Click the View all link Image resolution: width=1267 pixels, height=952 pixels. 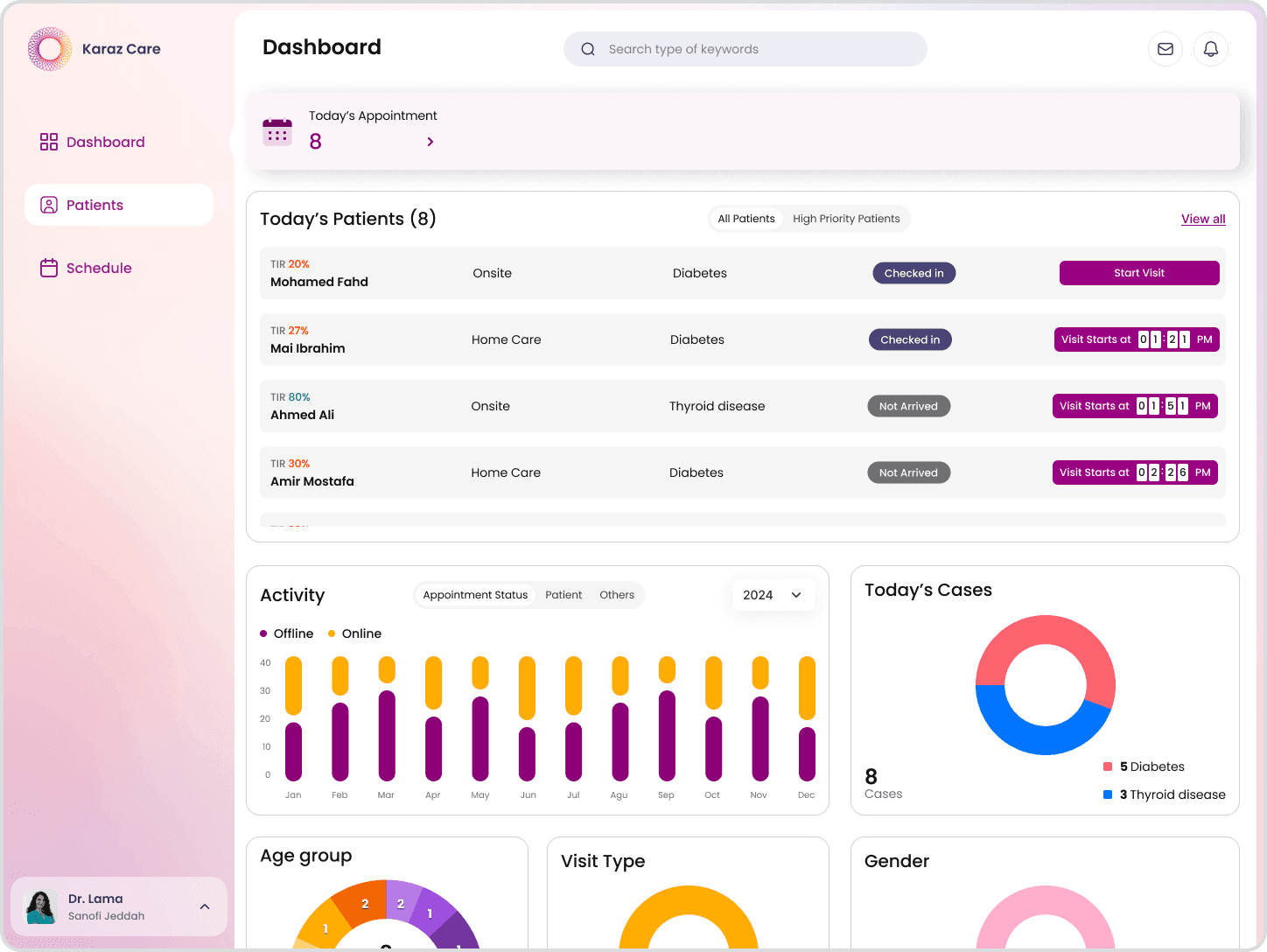[1203, 219]
